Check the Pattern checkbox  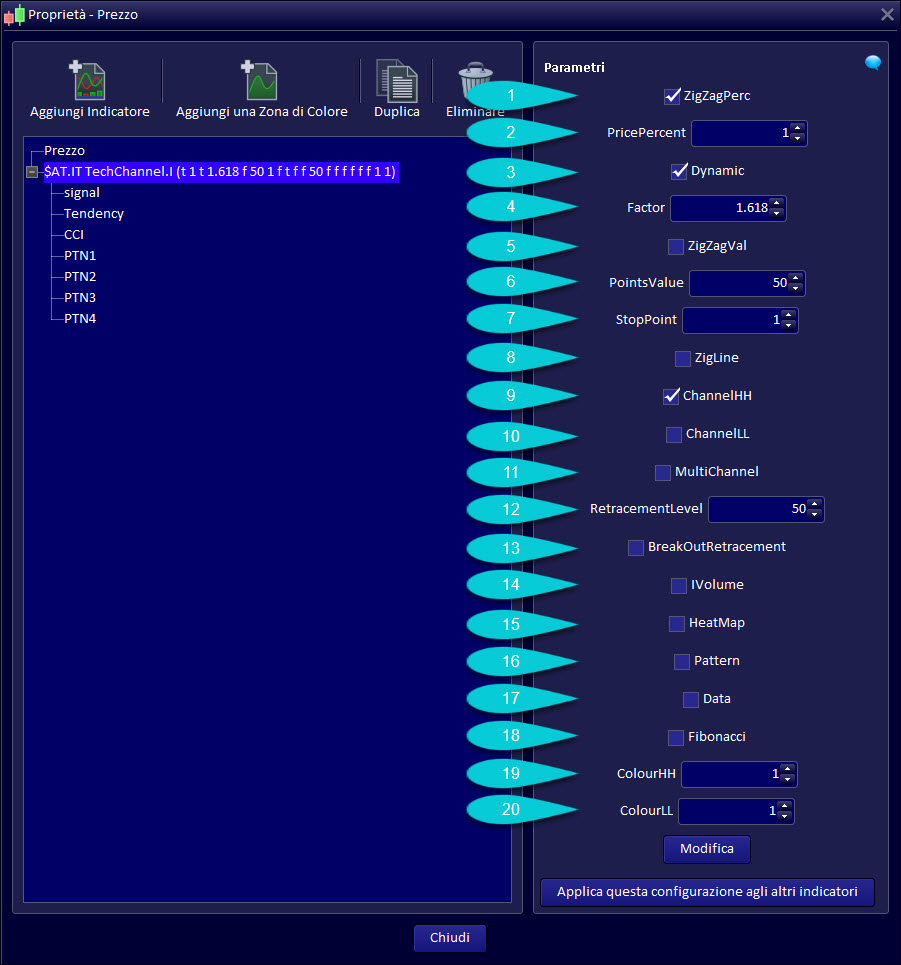coord(682,662)
